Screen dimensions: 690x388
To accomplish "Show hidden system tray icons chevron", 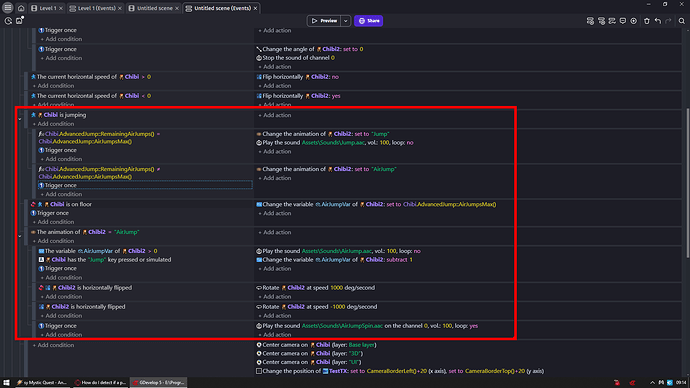I will click(652, 383).
